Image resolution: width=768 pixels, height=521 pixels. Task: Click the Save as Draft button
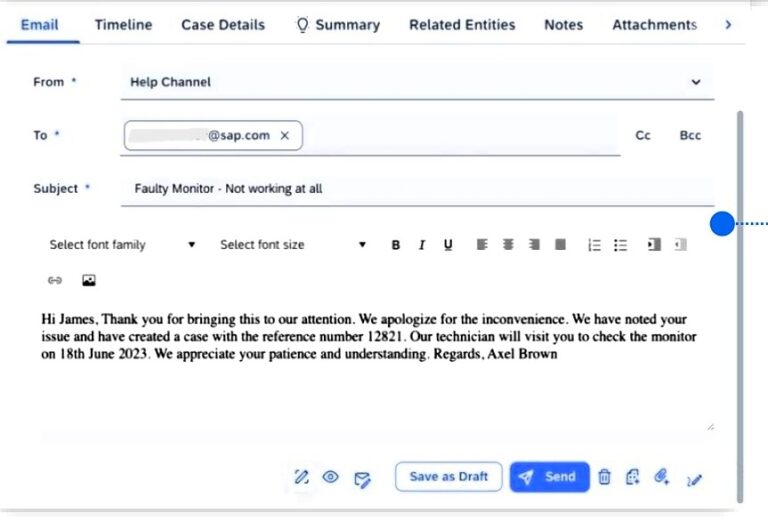click(x=449, y=477)
